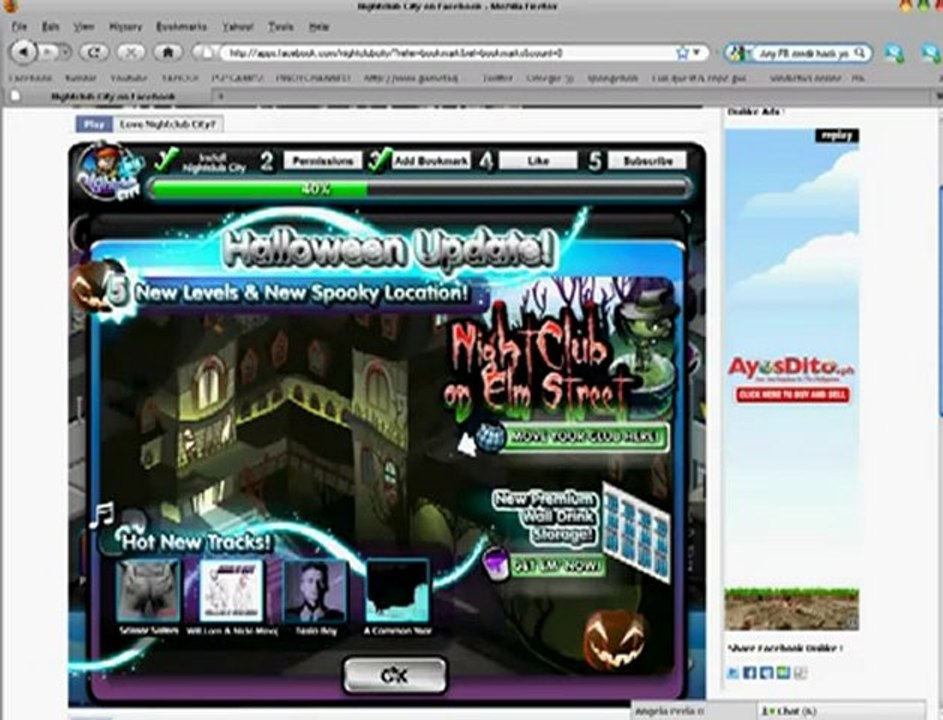This screenshot has width=943, height=720.
Task: Open the Chat tab in the bottom bar
Action: click(841, 712)
